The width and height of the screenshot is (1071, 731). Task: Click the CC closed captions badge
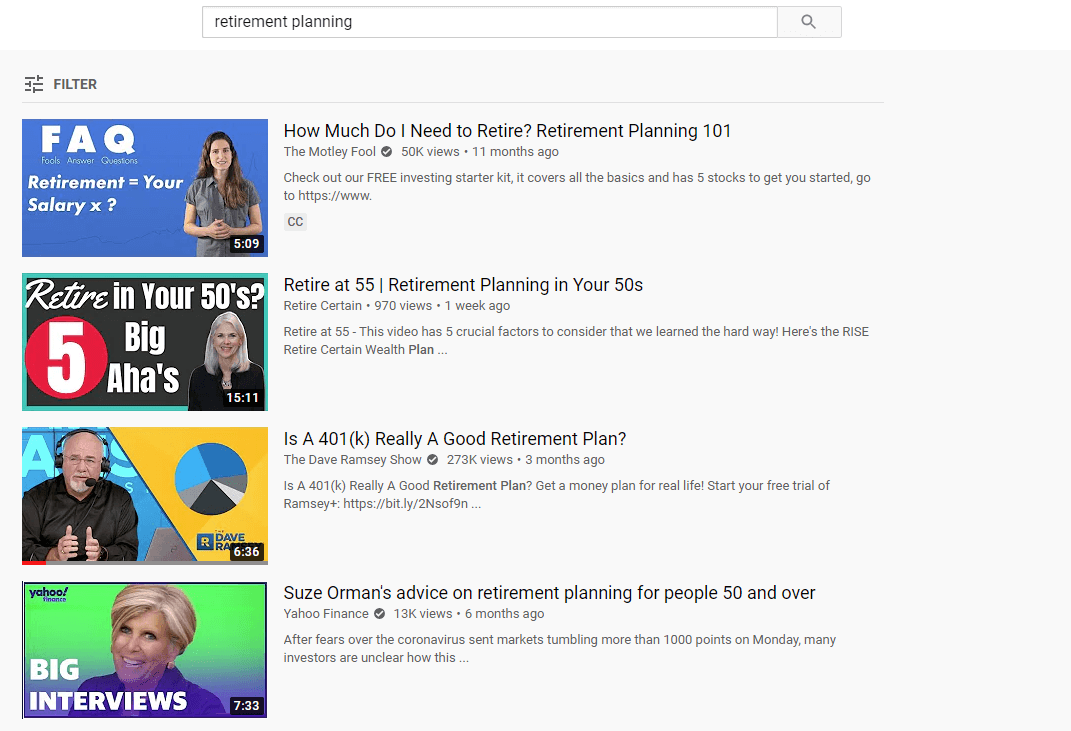[x=295, y=221]
